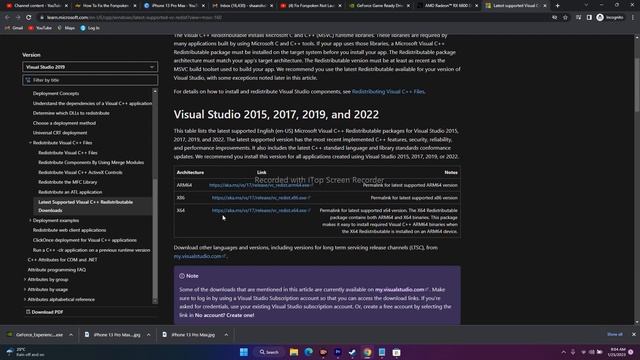Open Determine which DLLs to redistribute
Image resolution: width=640 pixels, height=360 pixels.
[71, 113]
